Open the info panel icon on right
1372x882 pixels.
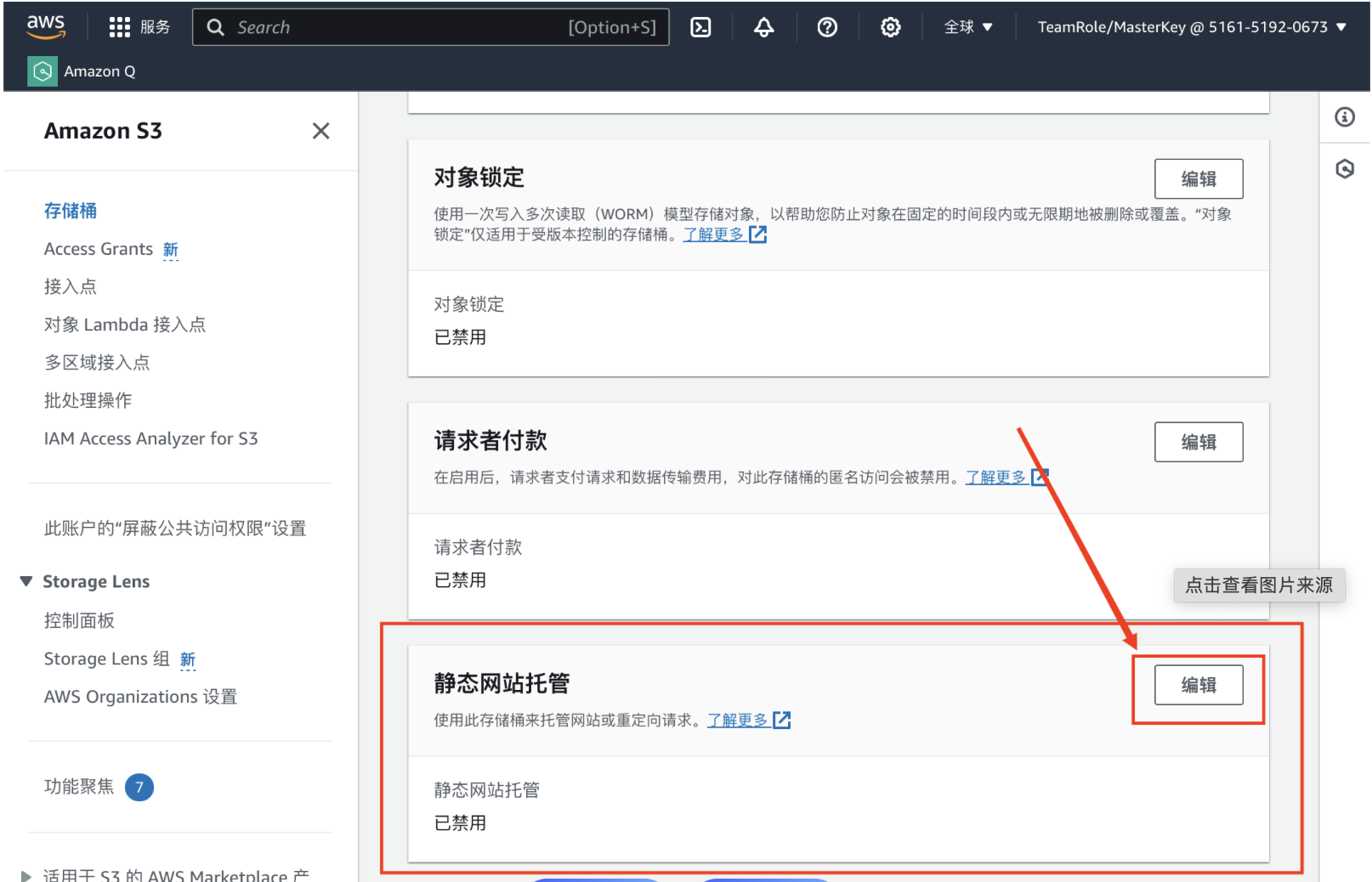click(x=1345, y=117)
